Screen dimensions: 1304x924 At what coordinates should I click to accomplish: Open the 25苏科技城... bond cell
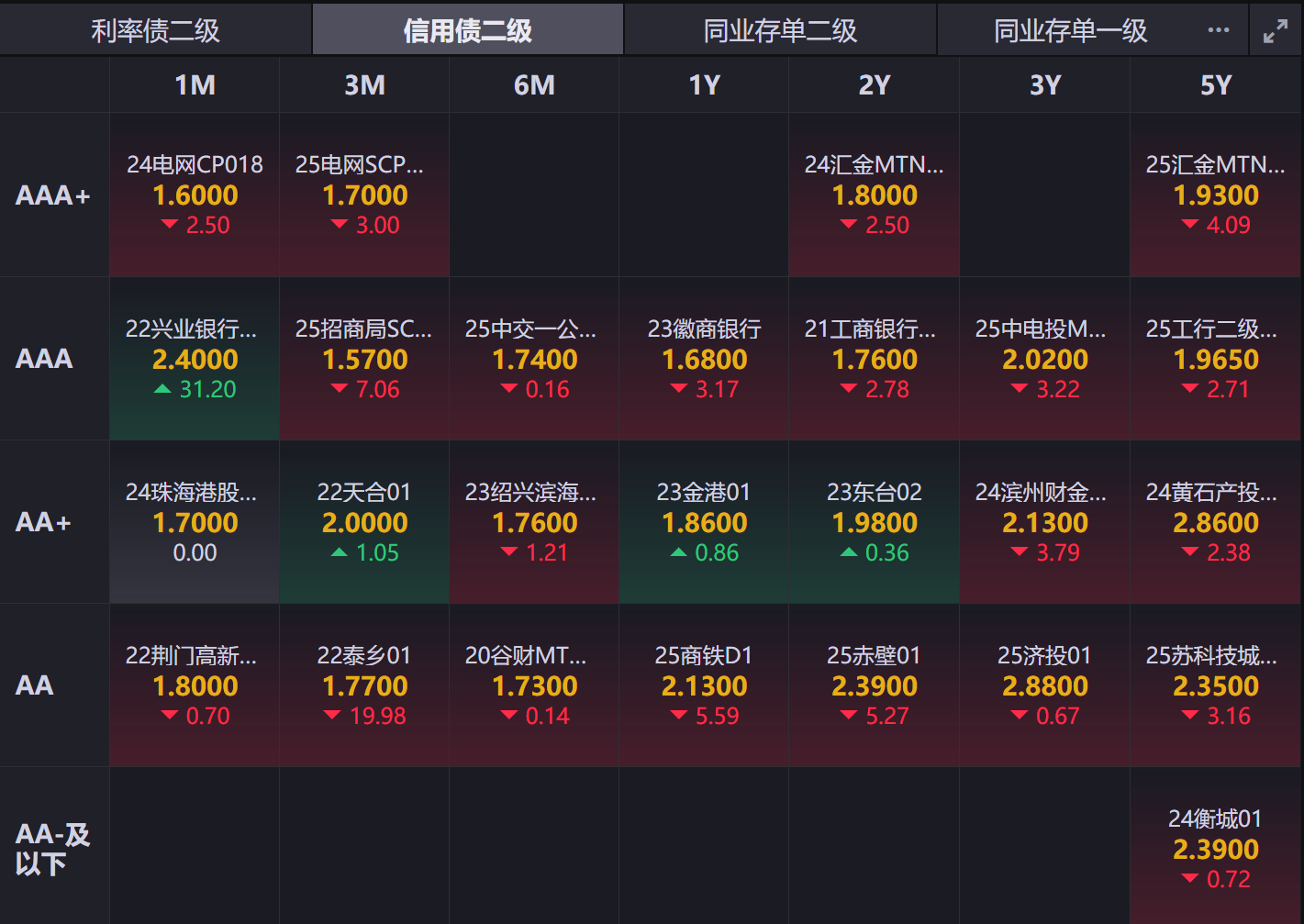[x=1215, y=685]
